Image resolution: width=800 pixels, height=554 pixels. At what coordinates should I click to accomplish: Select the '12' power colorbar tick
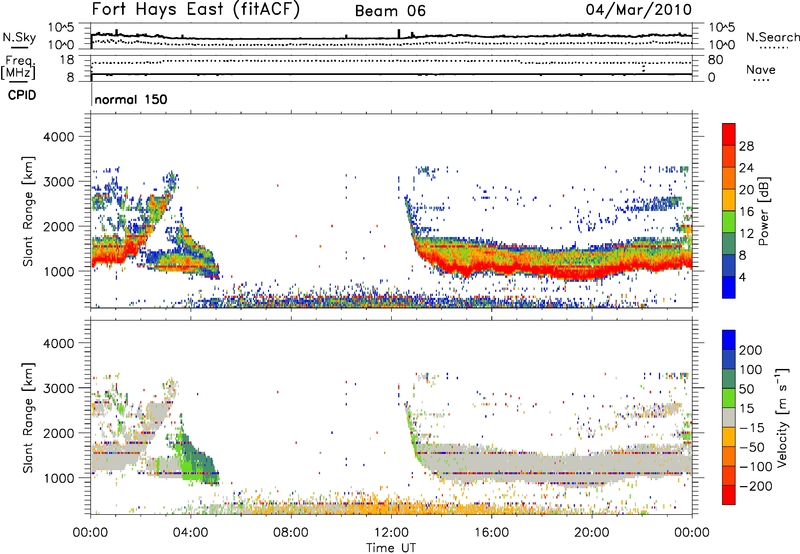click(x=746, y=234)
